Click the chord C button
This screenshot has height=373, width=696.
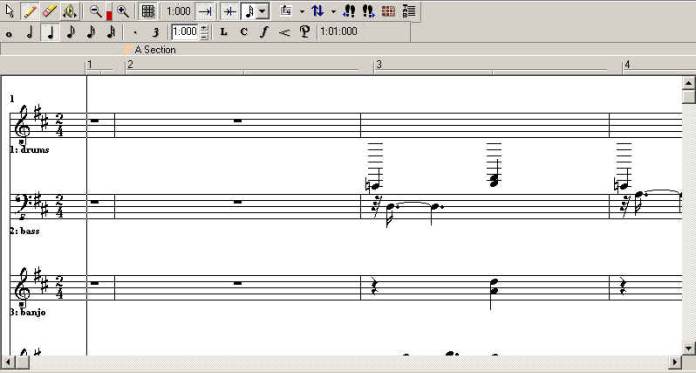[244, 32]
